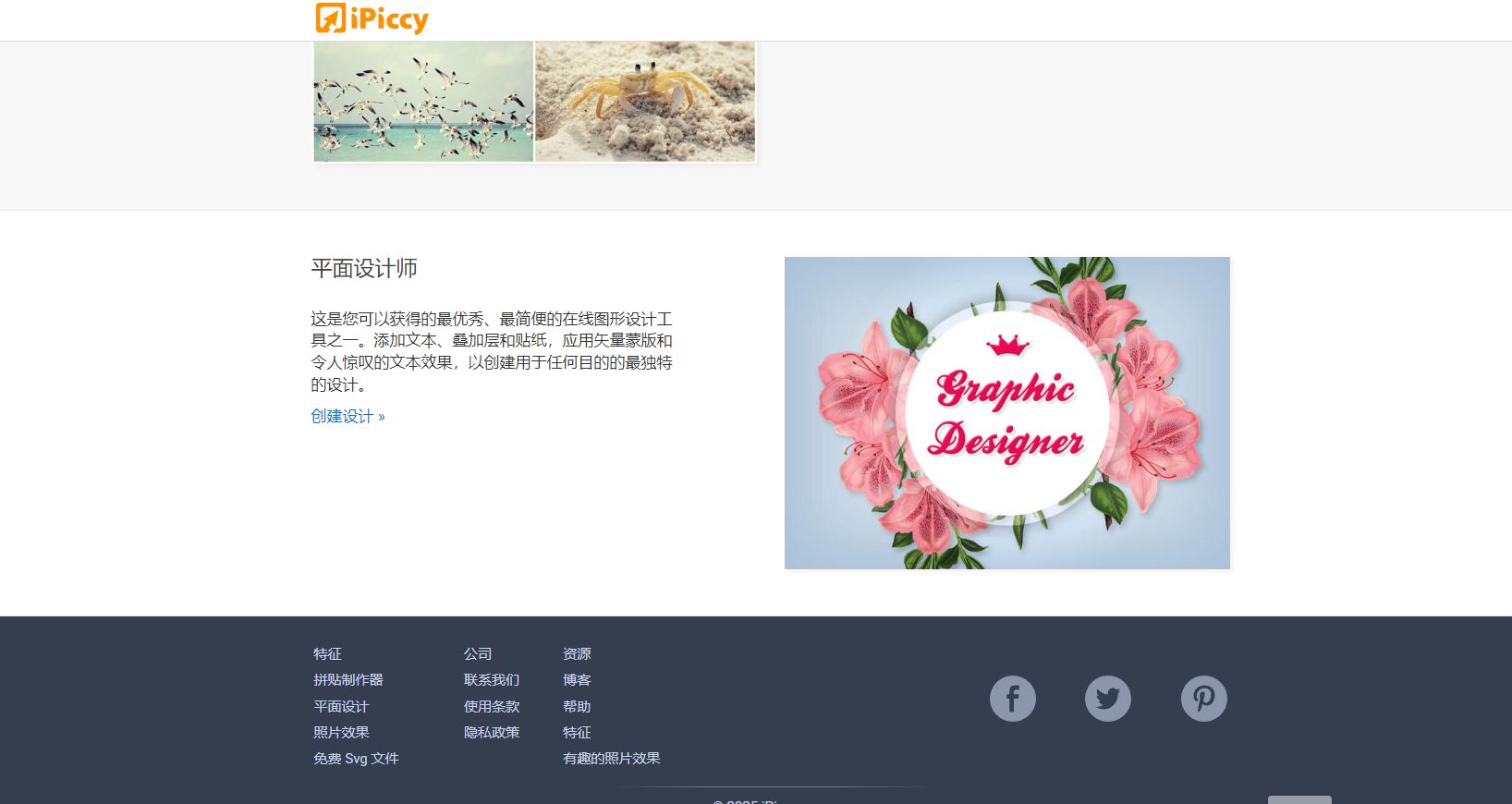Open the 联系我们 contact link

tap(492, 680)
